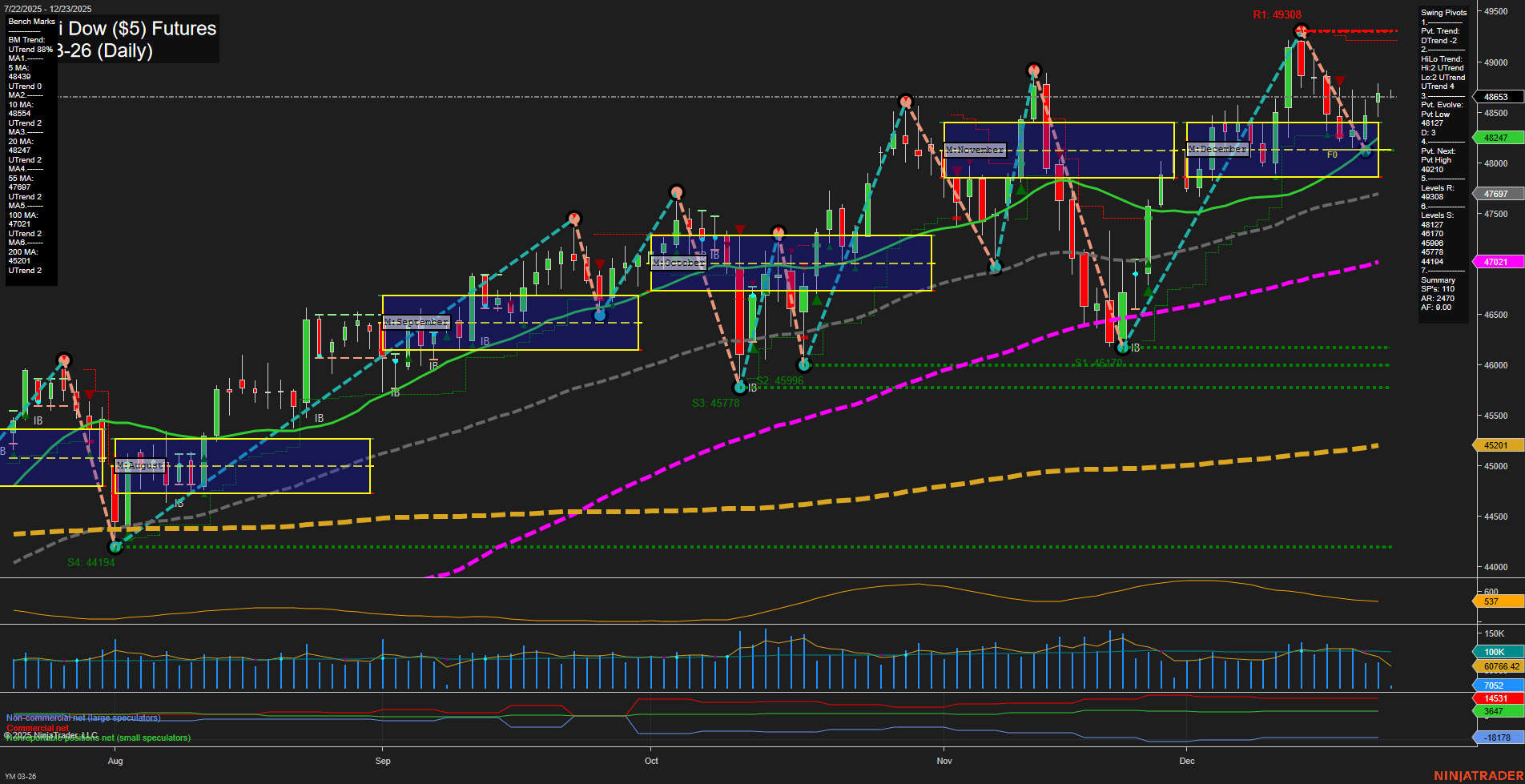This screenshot has height=784, width=1525.
Task: Click the red triangle marker above the M:November box
Action: [958, 171]
